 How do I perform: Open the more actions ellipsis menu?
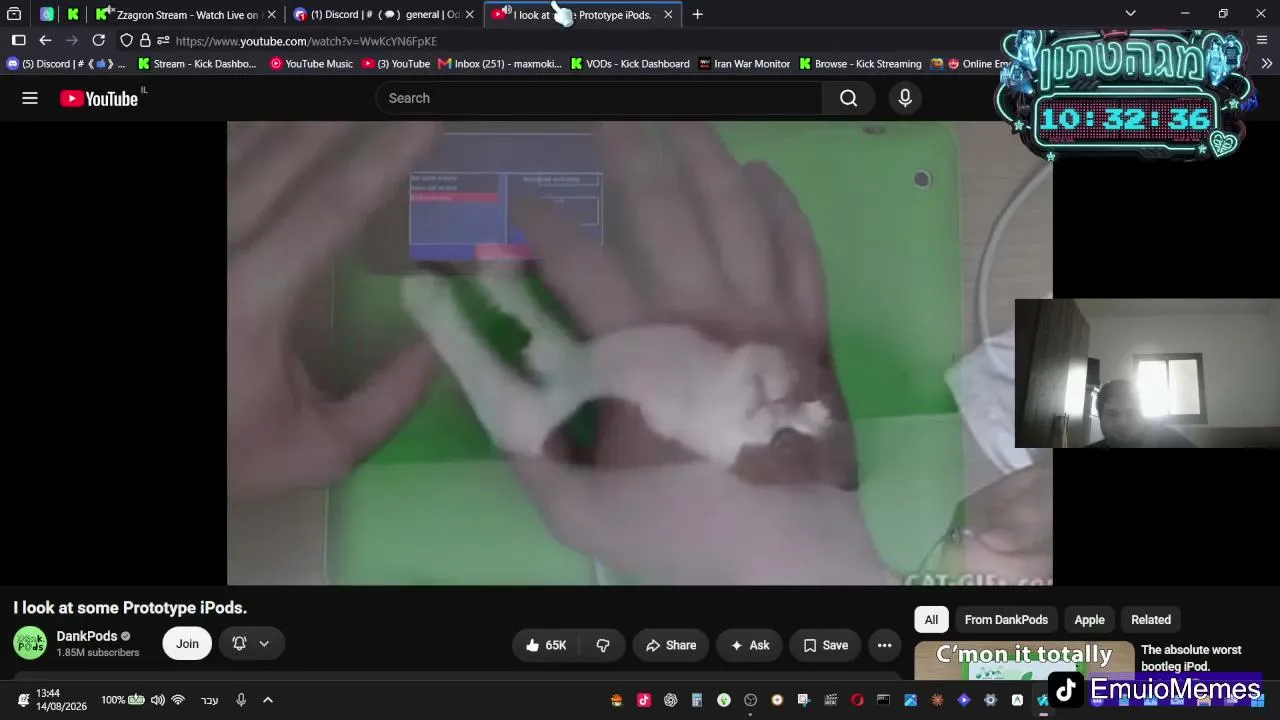(884, 645)
